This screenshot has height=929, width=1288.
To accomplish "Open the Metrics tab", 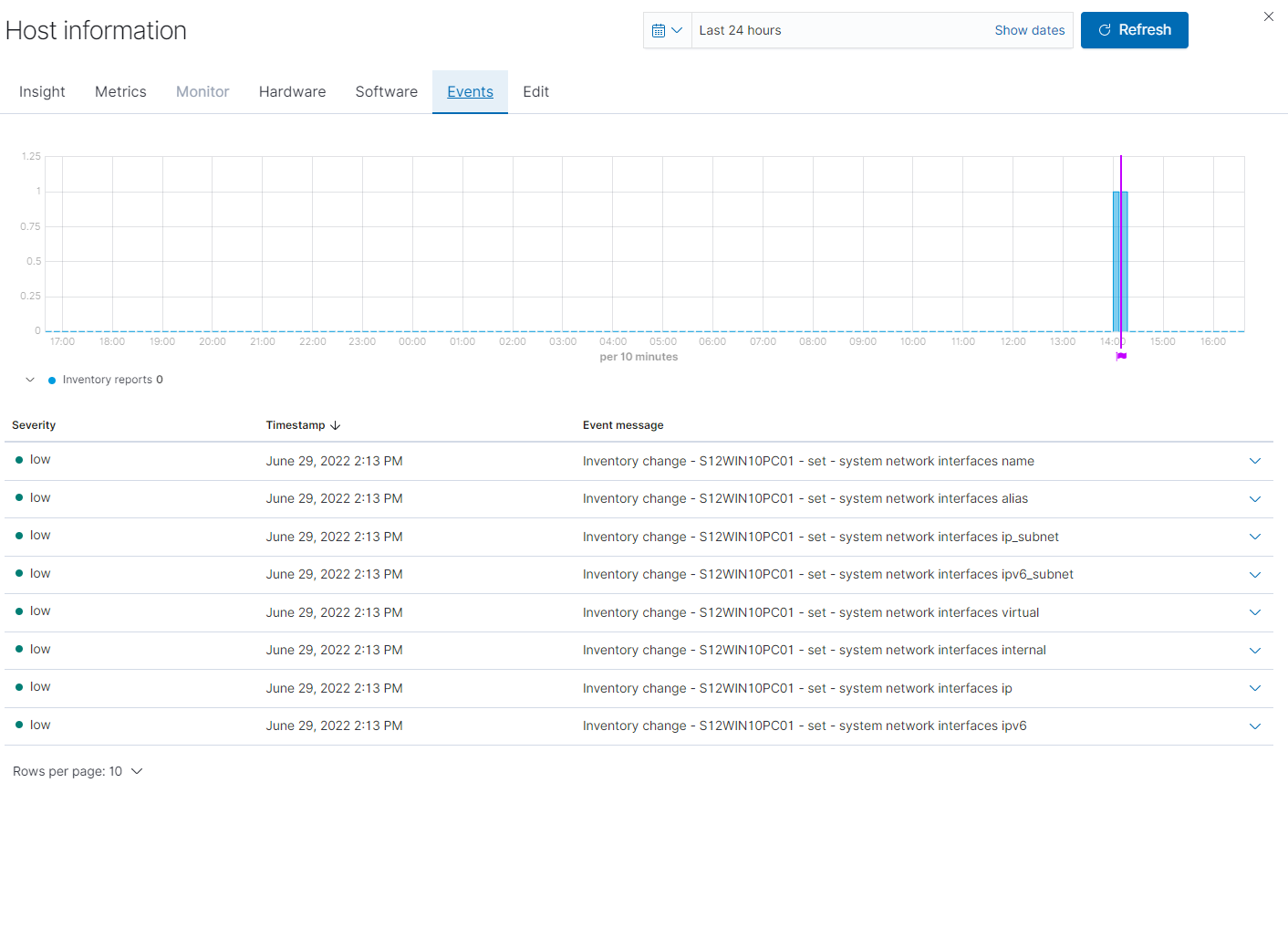I will click(120, 92).
